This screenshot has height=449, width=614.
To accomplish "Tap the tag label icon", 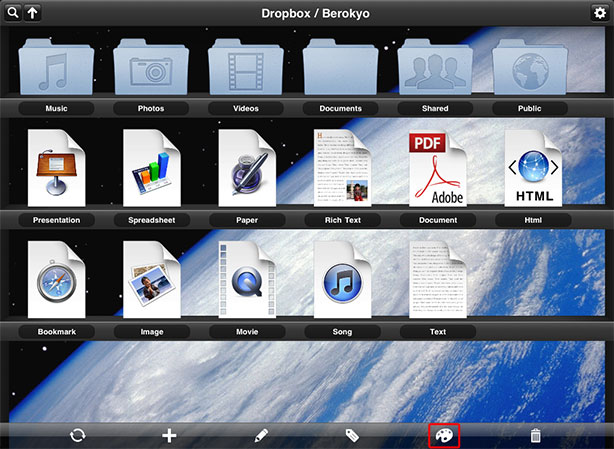I will point(352,435).
